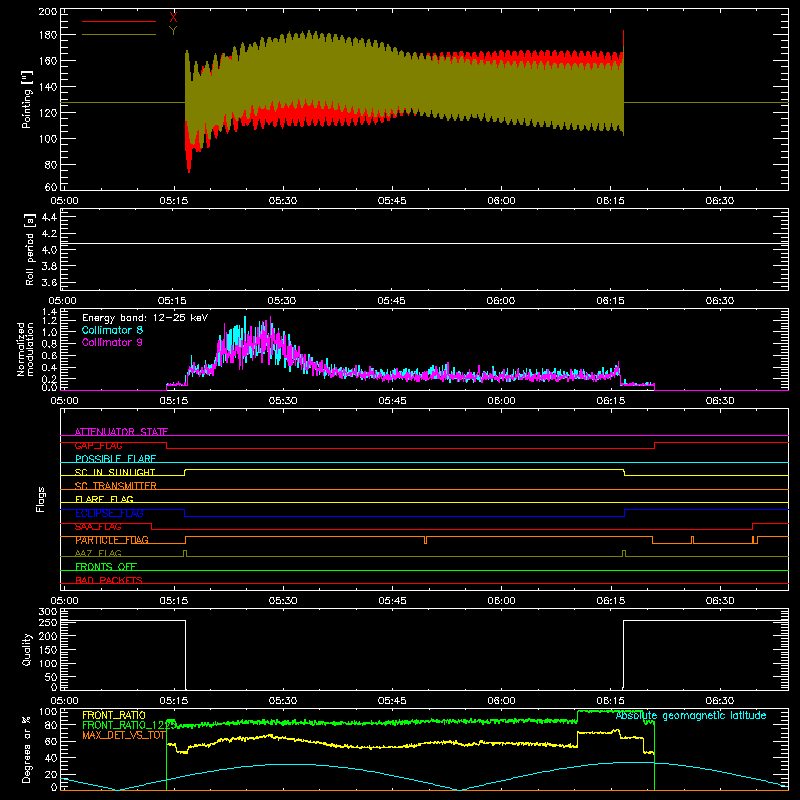Select the FLARE_FLAG label

click(104, 499)
